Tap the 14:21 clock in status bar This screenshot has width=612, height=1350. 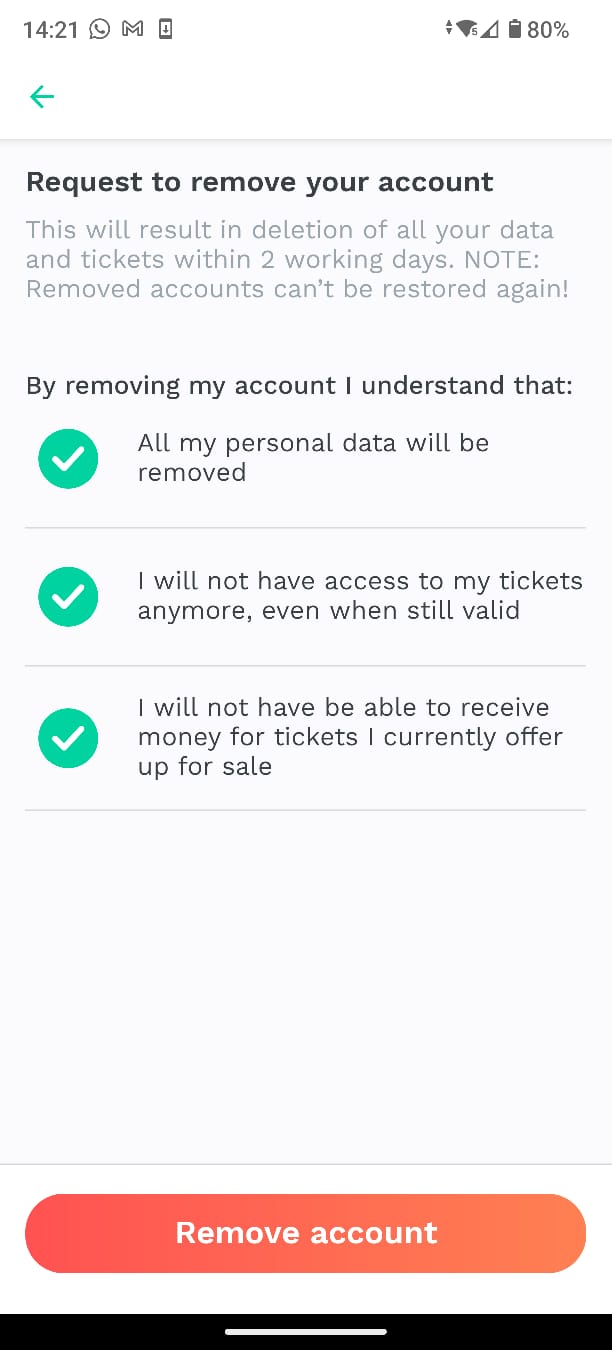(x=50, y=30)
